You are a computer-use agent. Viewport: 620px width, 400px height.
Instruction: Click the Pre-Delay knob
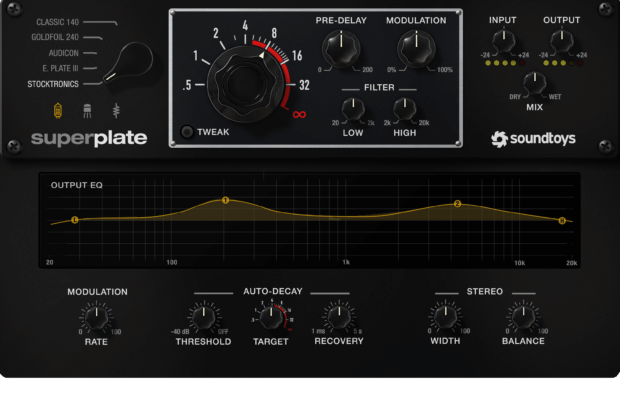click(341, 48)
